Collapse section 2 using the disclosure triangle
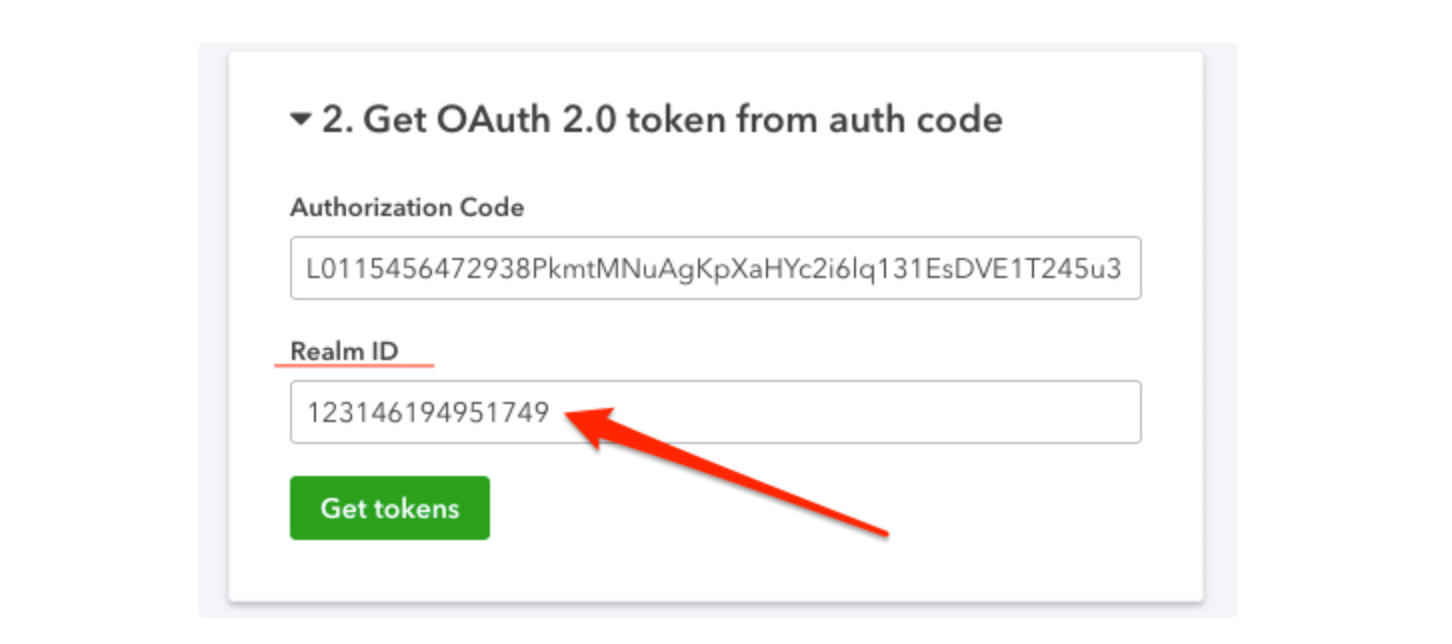 (x=301, y=121)
